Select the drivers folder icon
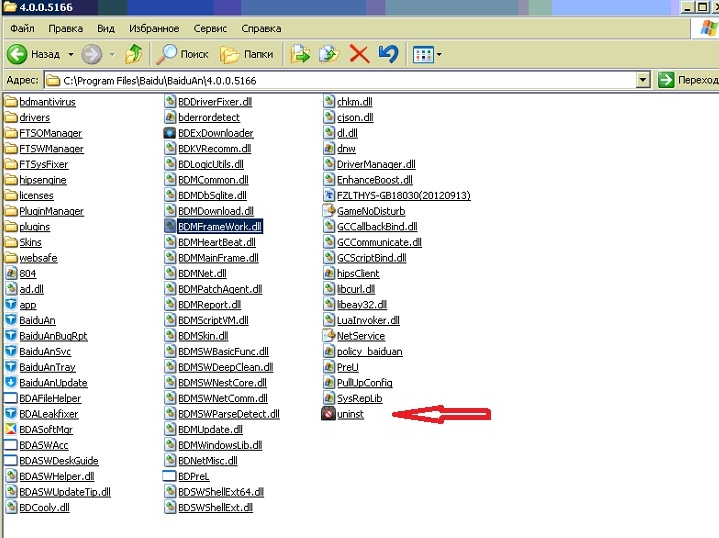719x538 pixels. tap(11, 117)
